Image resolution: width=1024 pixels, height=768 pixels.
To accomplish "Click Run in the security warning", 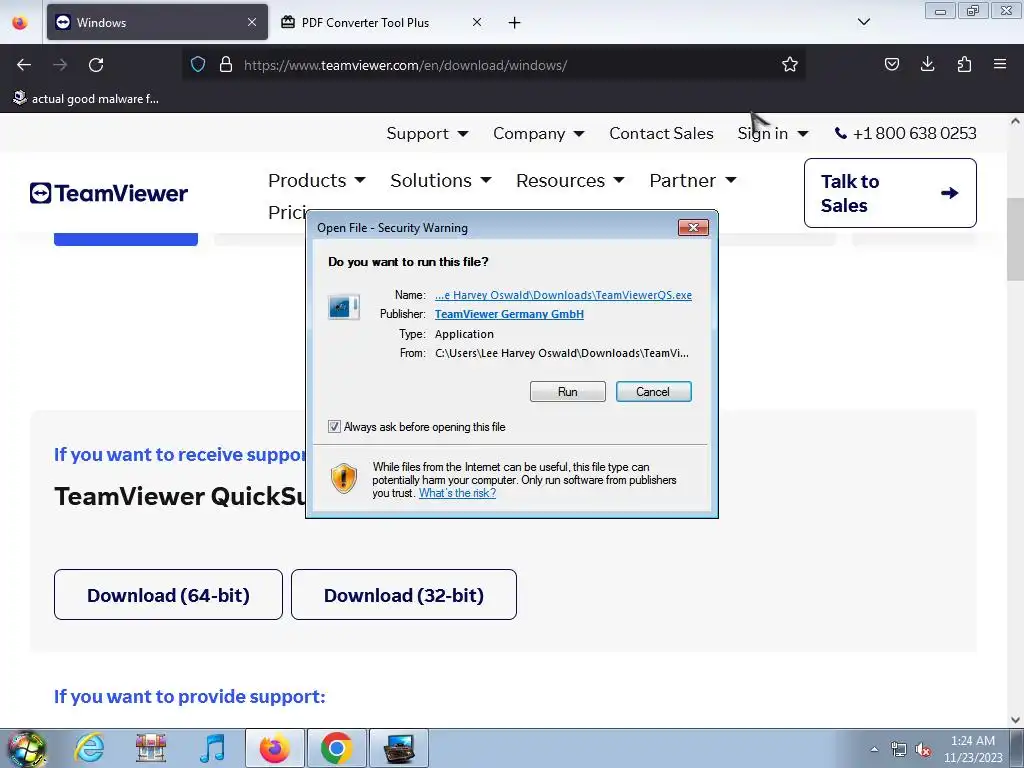I will click(568, 391).
